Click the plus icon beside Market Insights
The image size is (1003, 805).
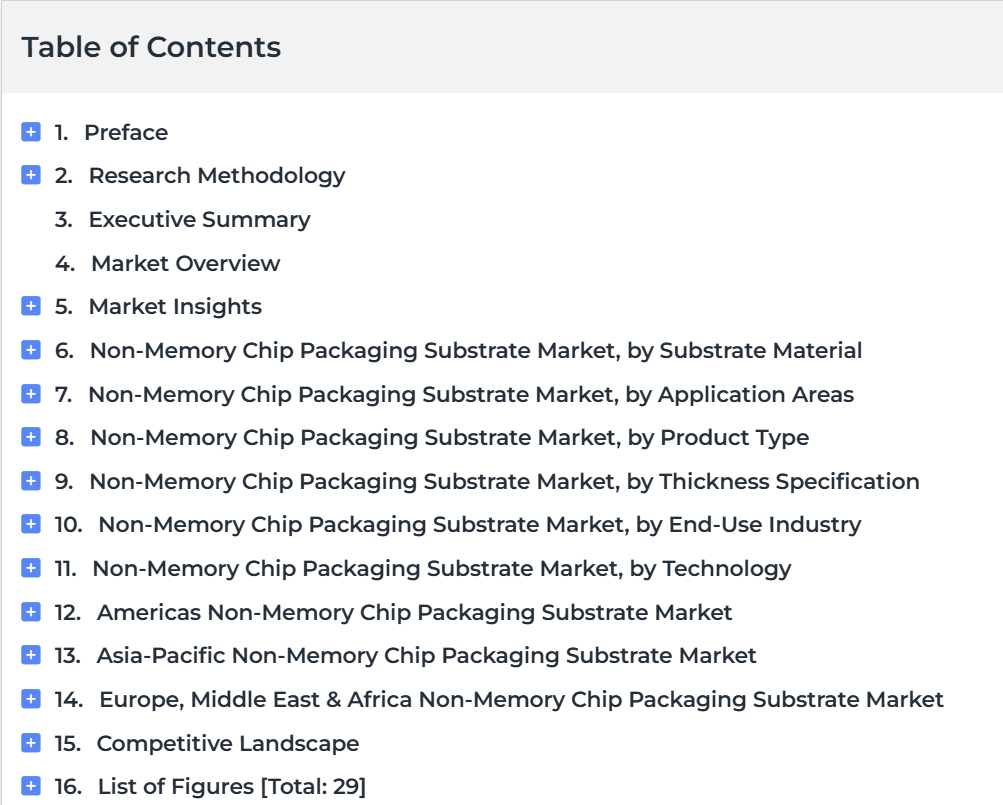pyautogui.click(x=31, y=306)
